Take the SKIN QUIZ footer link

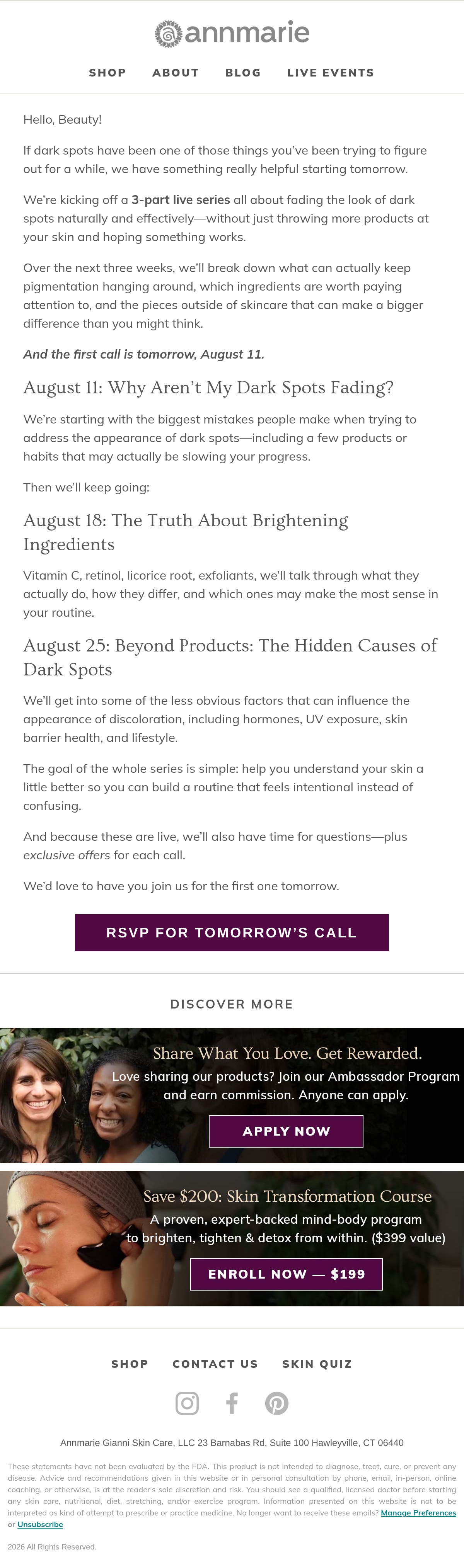(x=317, y=1364)
